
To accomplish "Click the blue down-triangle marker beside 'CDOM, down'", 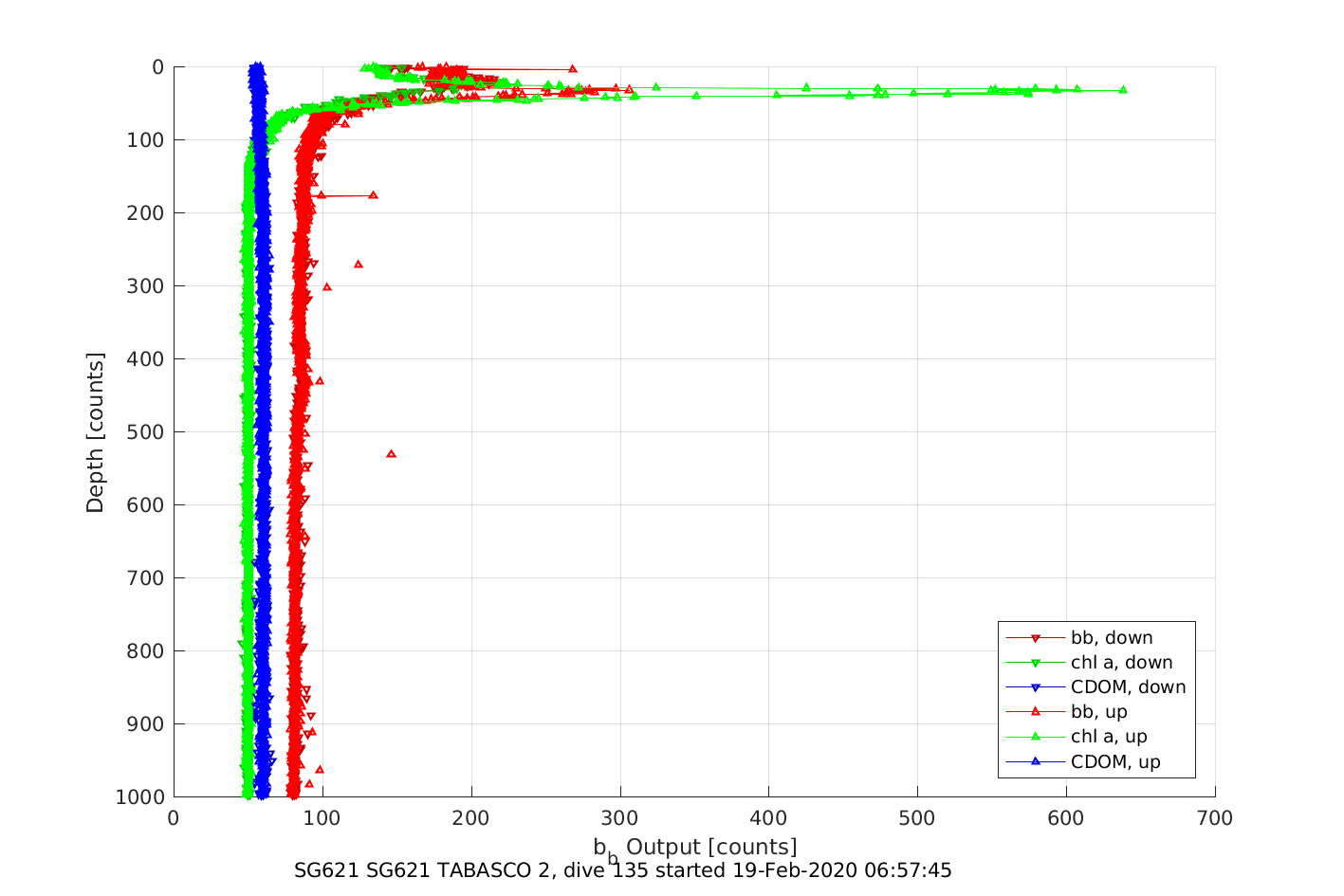I will (x=1036, y=688).
